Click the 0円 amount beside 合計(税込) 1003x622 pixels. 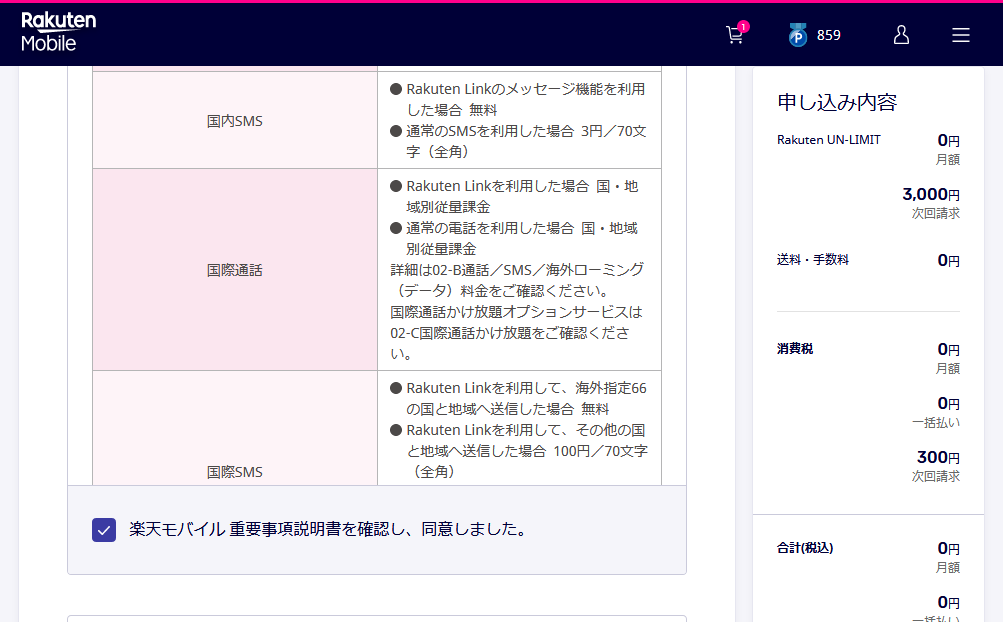point(949,548)
